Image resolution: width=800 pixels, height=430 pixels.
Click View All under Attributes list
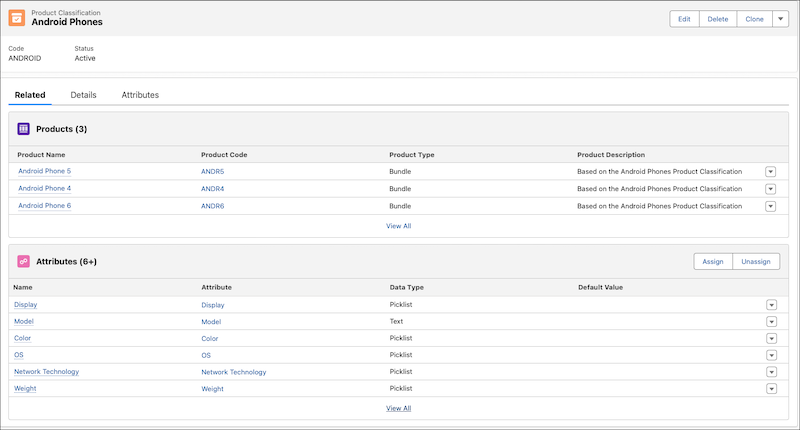point(398,409)
